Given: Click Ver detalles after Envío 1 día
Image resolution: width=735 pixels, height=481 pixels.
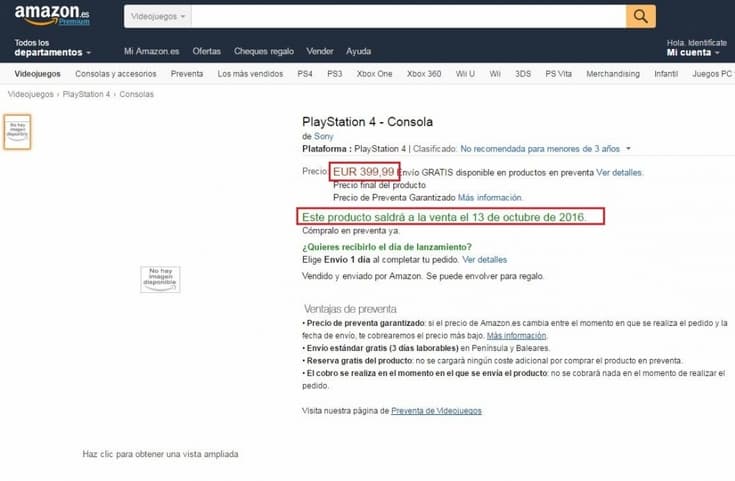Looking at the screenshot, I should coord(485,260).
